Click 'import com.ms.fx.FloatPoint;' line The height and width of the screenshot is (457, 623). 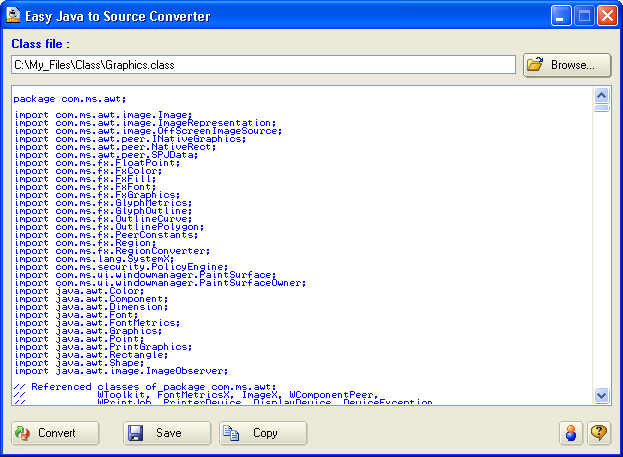97,163
